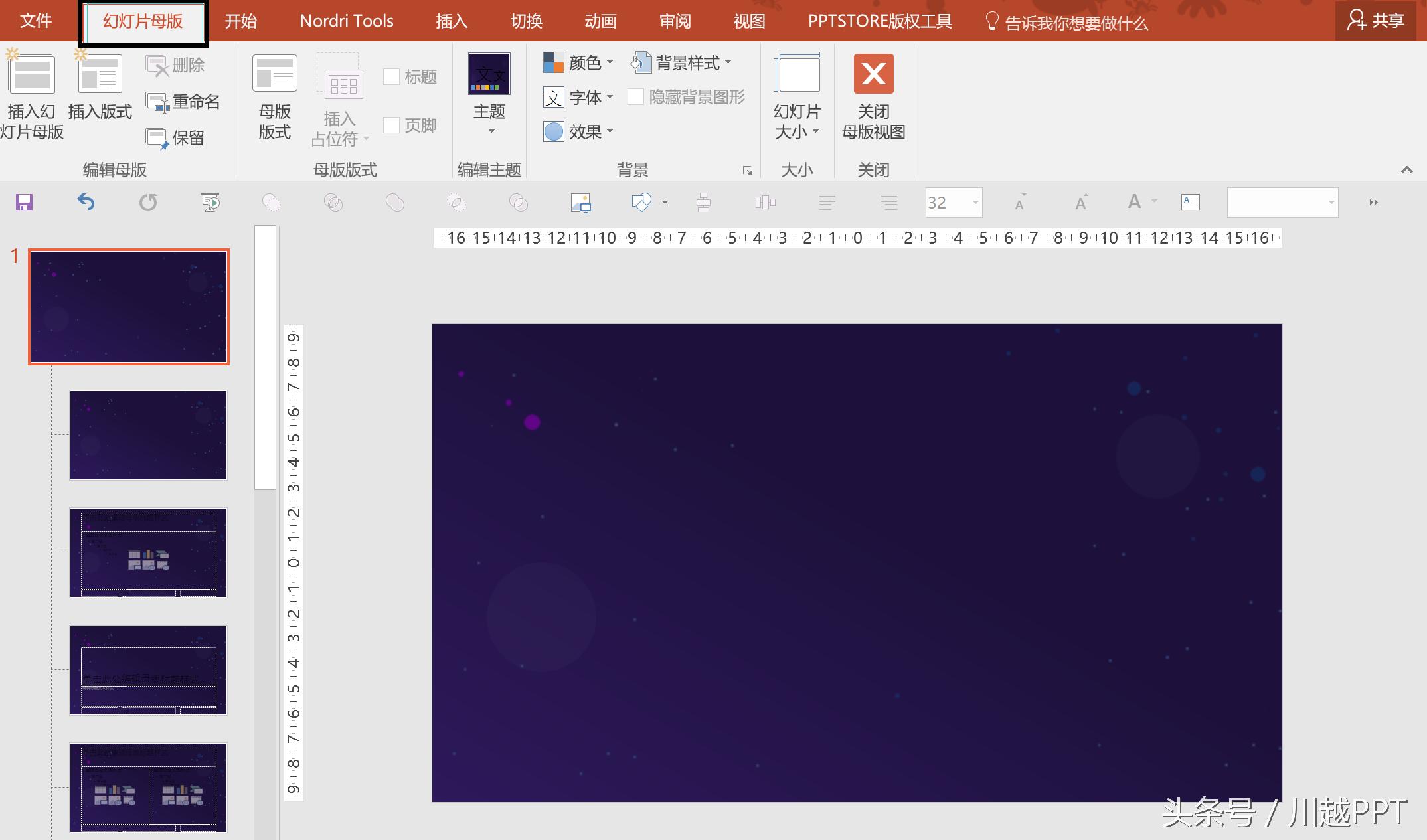1427x840 pixels.
Task: Open the 背景 group dialog launcher
Action: tap(748, 171)
